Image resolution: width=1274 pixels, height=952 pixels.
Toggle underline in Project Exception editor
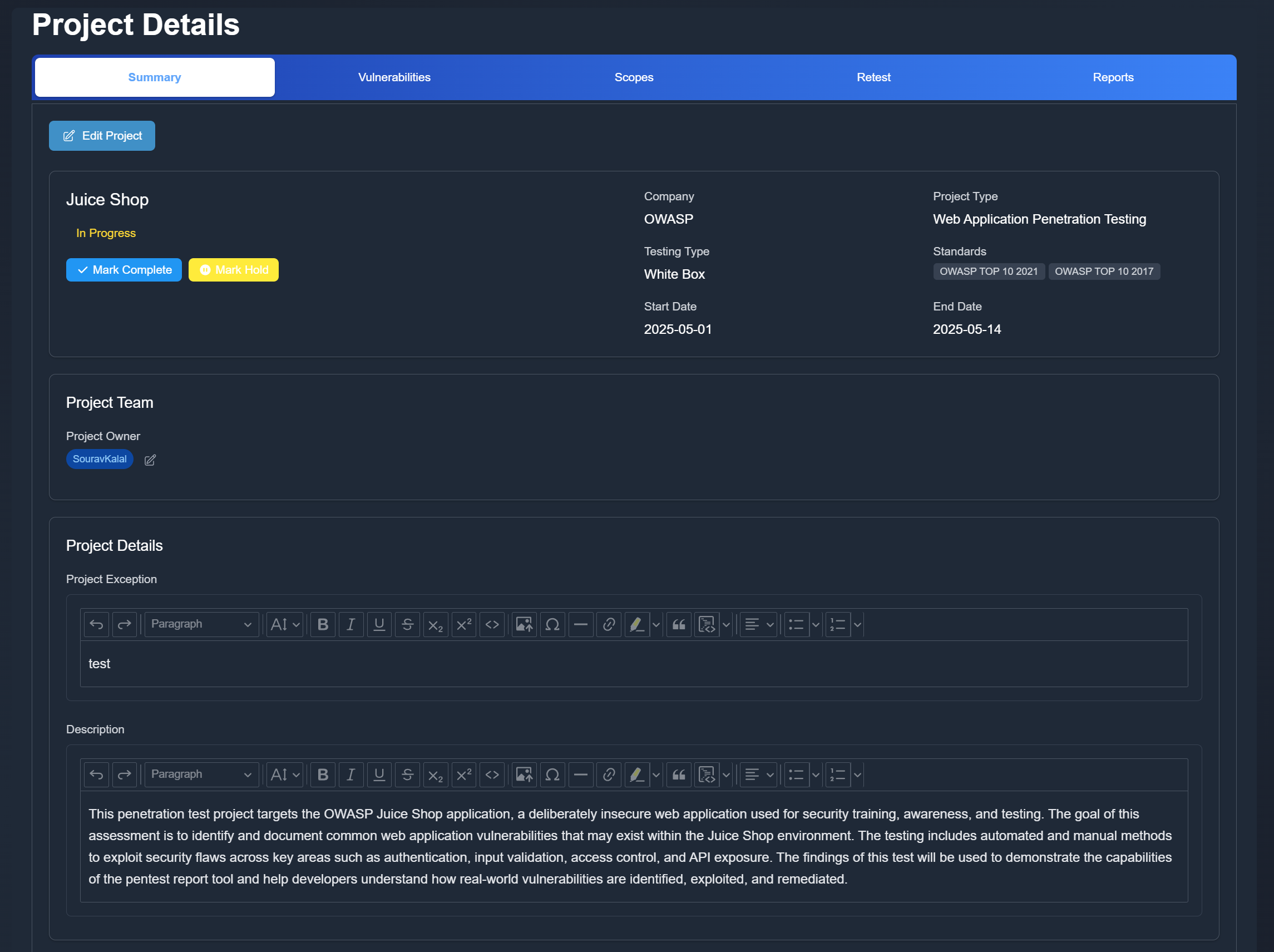point(379,624)
